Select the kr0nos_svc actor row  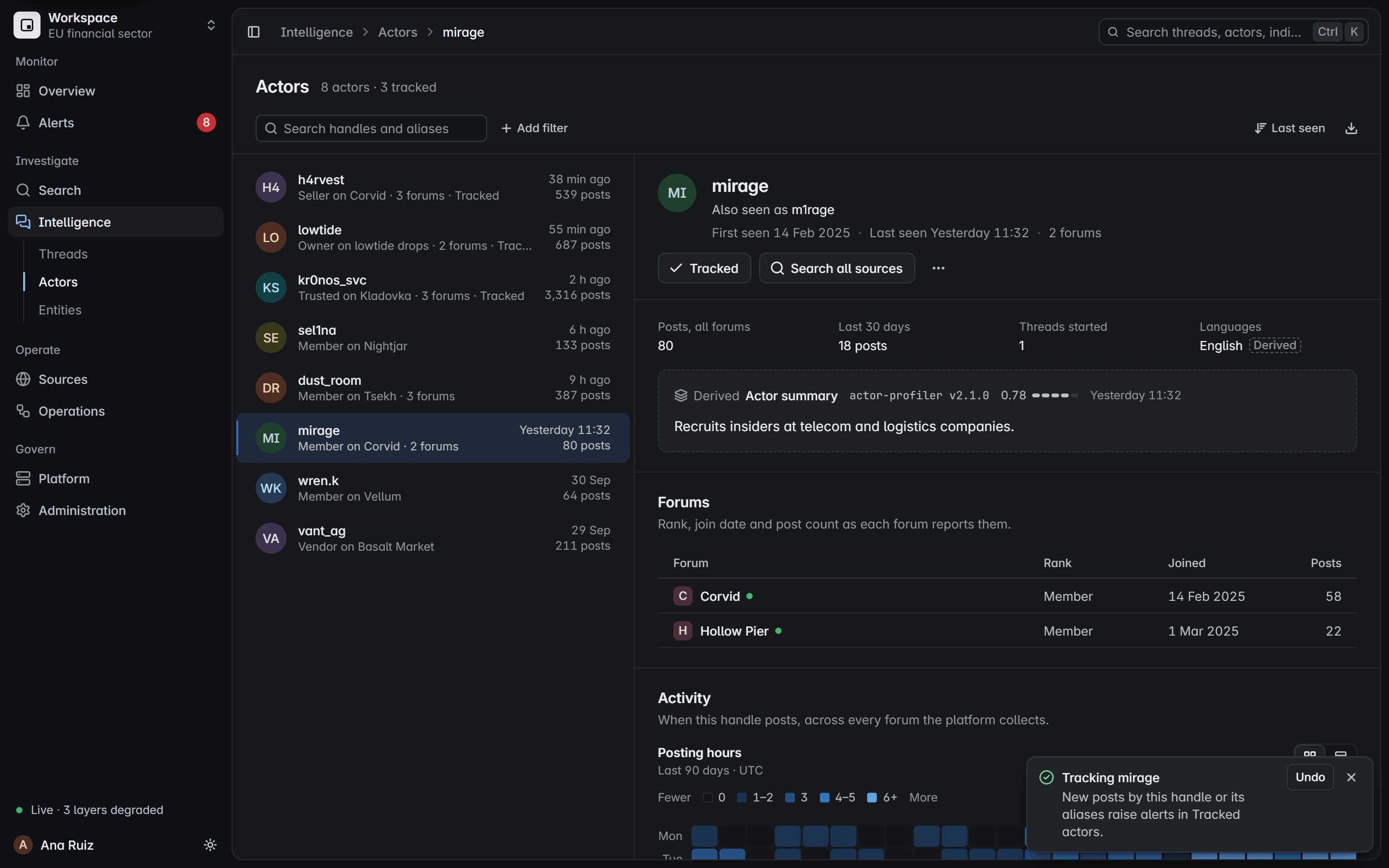[433, 287]
